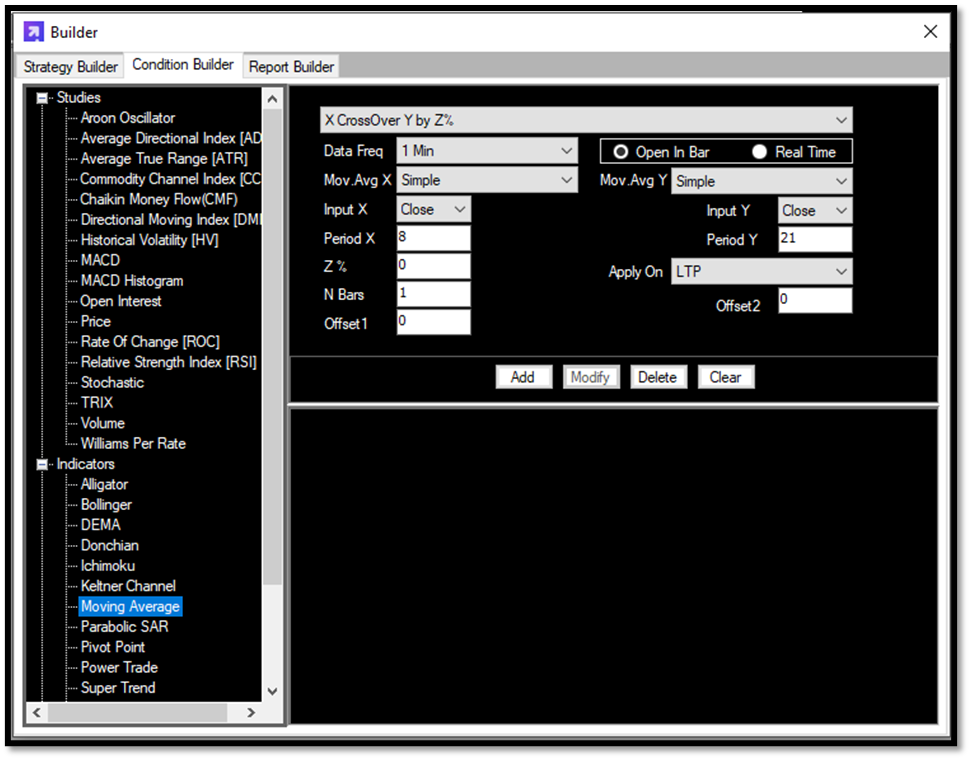This screenshot has width=970, height=759.
Task: Select Historical Volatility [HV]
Action: pos(150,241)
